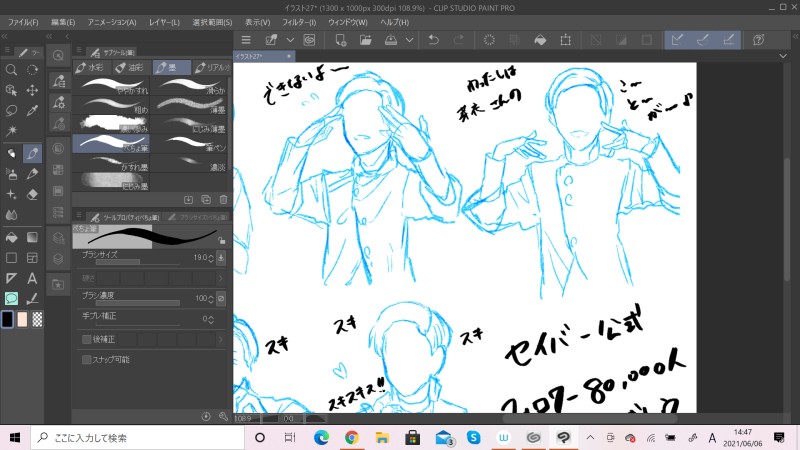Select the Balloon tool
Image resolution: width=800 pixels, height=450 pixels.
click(11, 298)
